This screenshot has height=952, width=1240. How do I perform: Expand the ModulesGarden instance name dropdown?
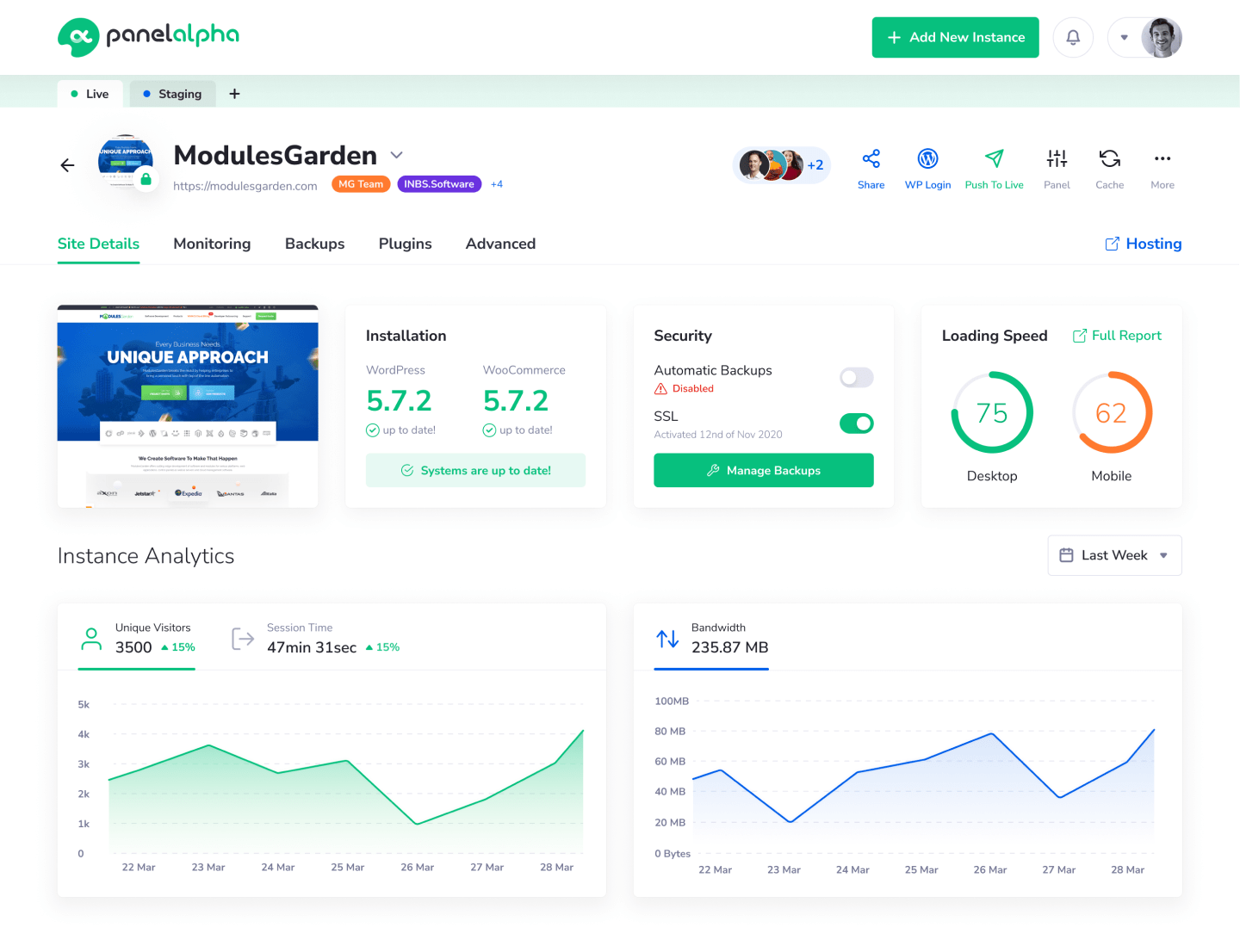pos(396,155)
